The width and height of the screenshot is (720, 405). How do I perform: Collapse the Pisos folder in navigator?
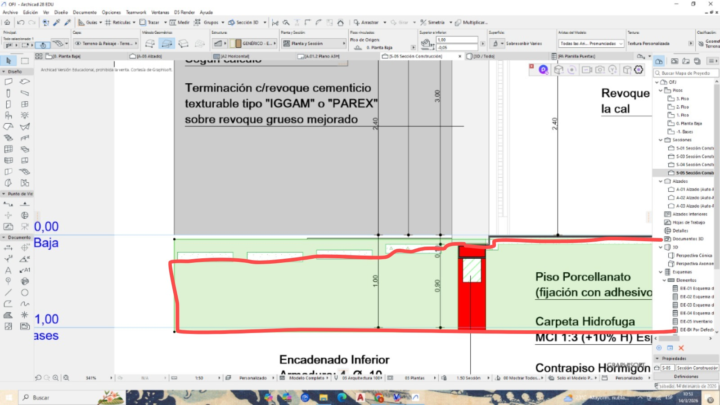tap(660, 90)
